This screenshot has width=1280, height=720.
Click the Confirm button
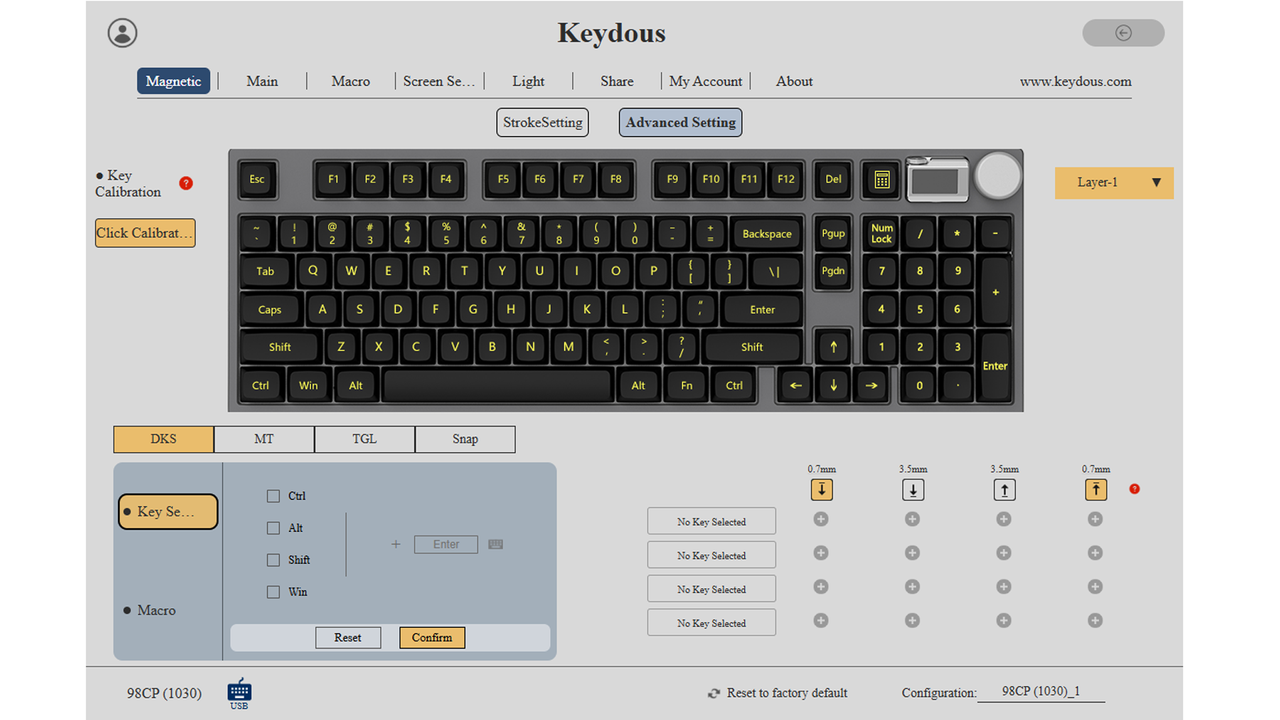432,637
